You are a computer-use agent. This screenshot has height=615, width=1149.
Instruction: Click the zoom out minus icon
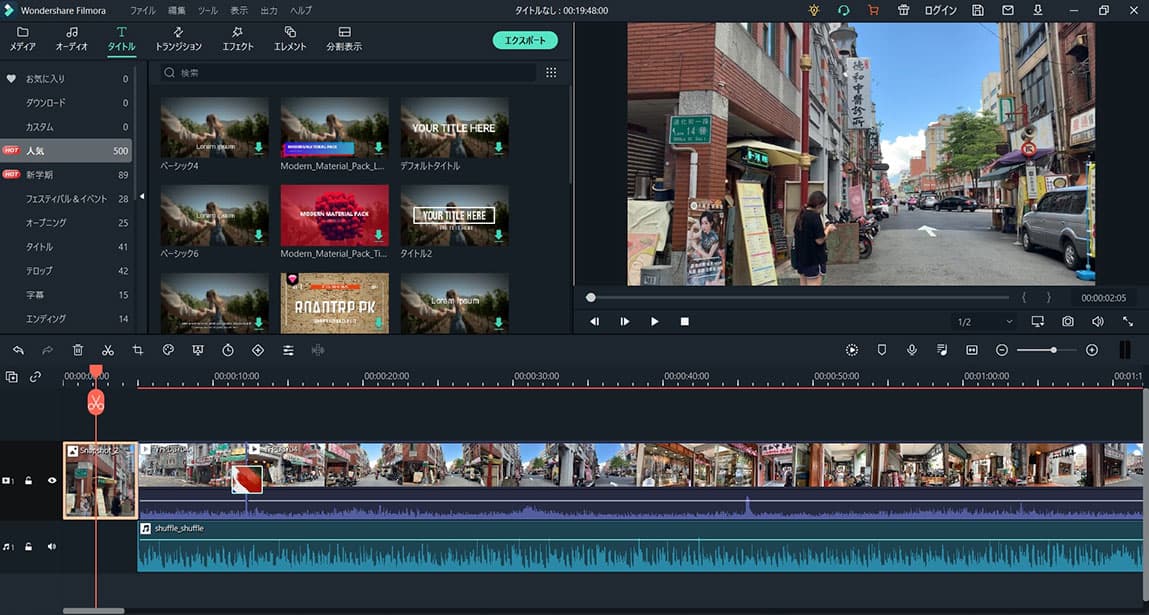coord(1002,350)
